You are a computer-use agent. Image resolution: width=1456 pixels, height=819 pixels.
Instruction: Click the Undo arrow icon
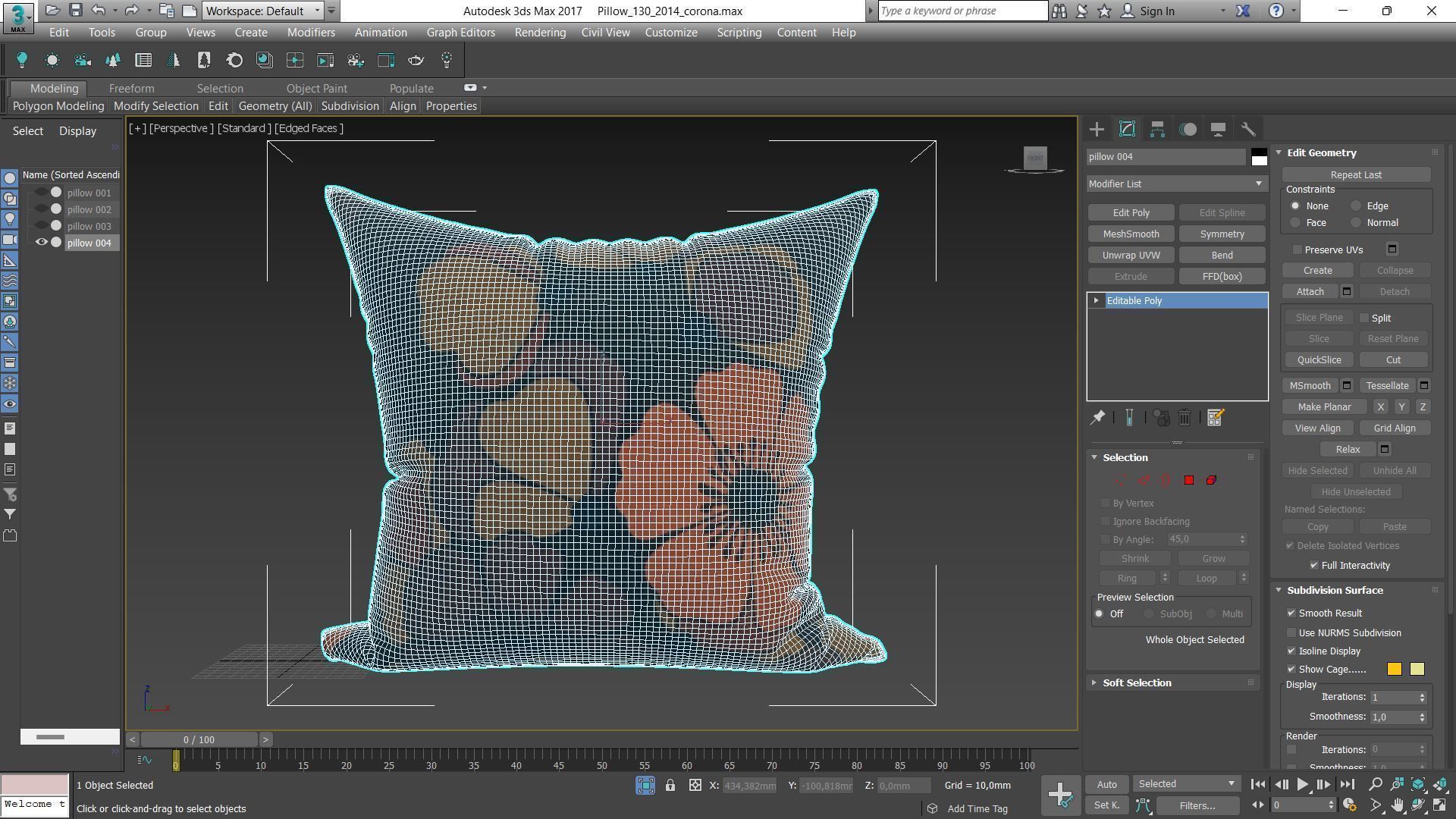click(x=98, y=11)
